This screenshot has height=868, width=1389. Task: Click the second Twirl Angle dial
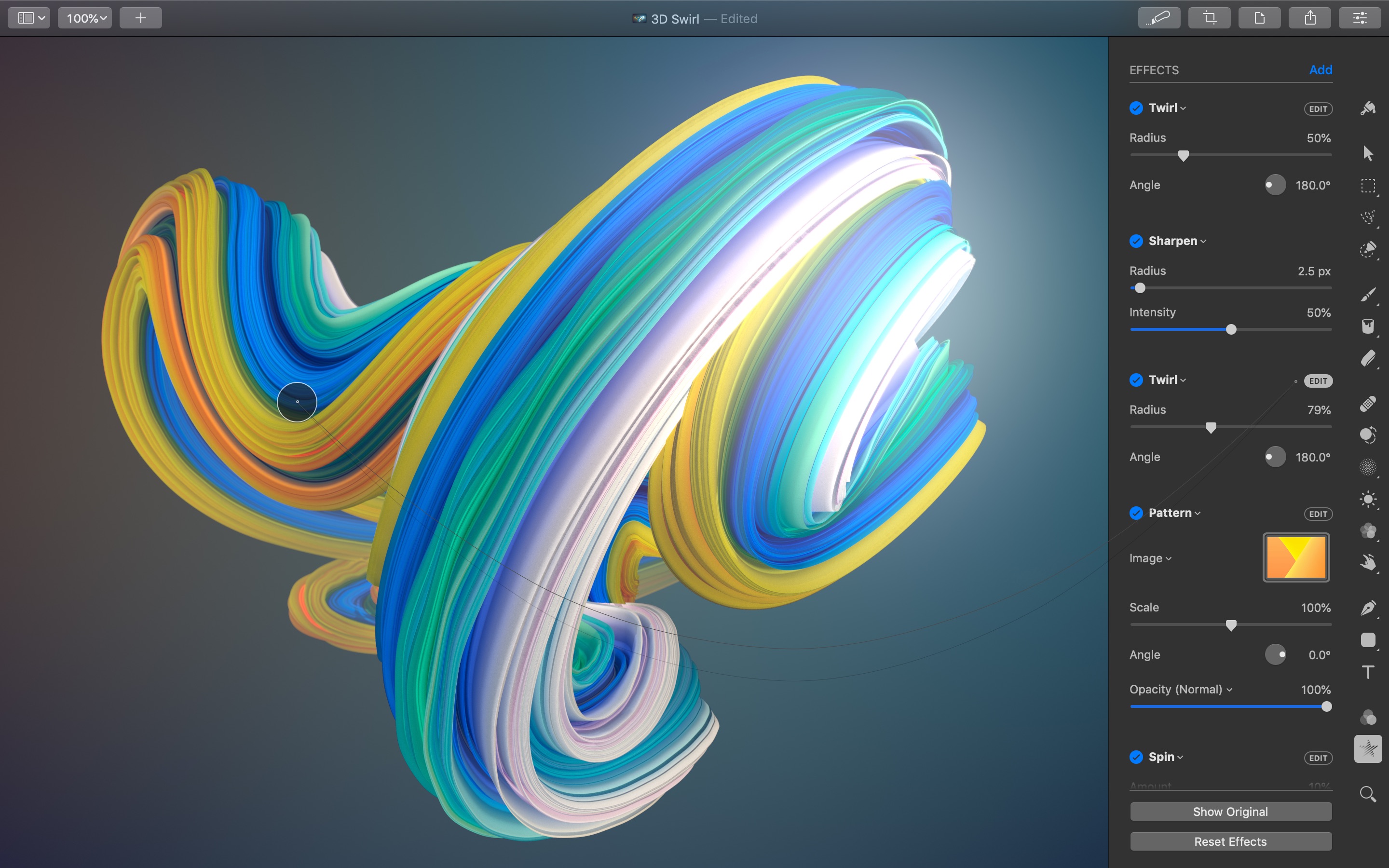click(x=1275, y=457)
